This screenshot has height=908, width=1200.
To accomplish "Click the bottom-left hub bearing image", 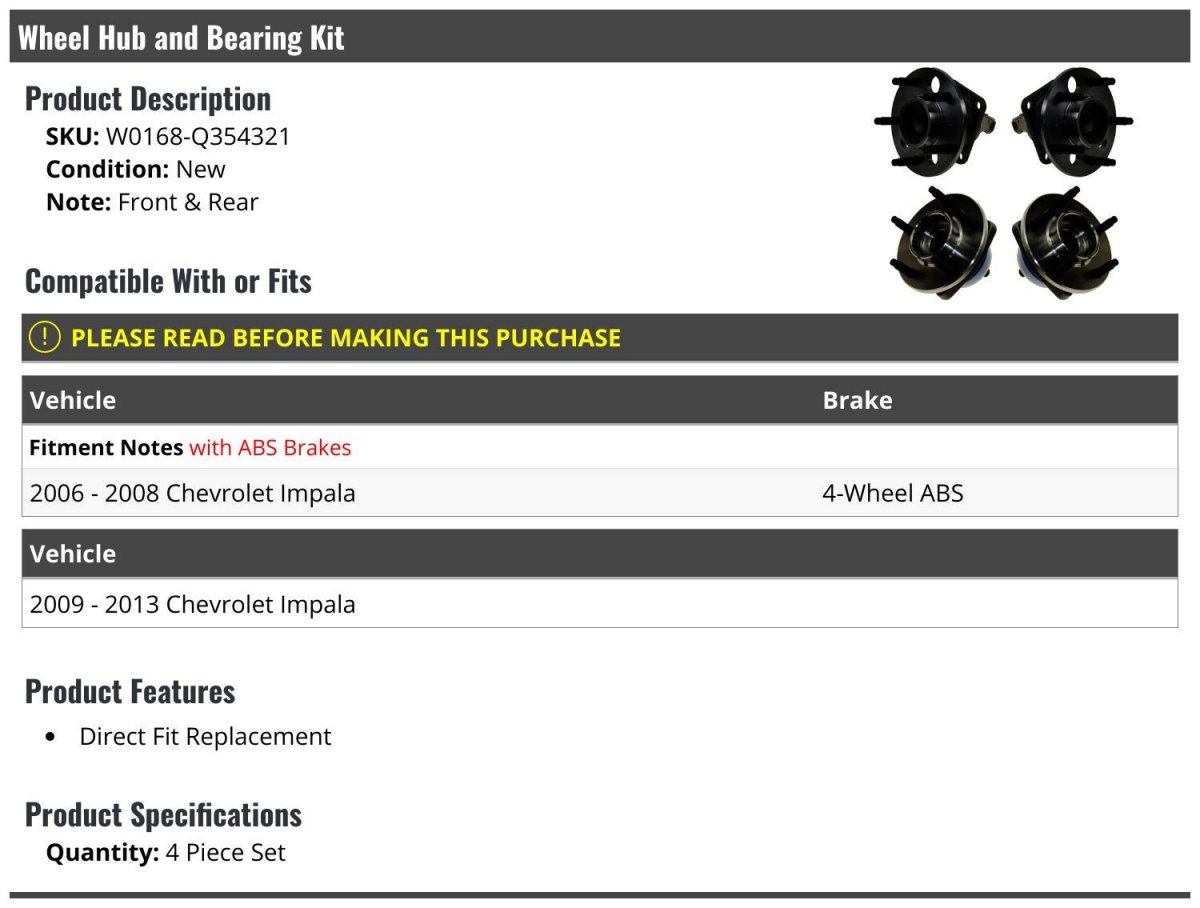I will (943, 243).
